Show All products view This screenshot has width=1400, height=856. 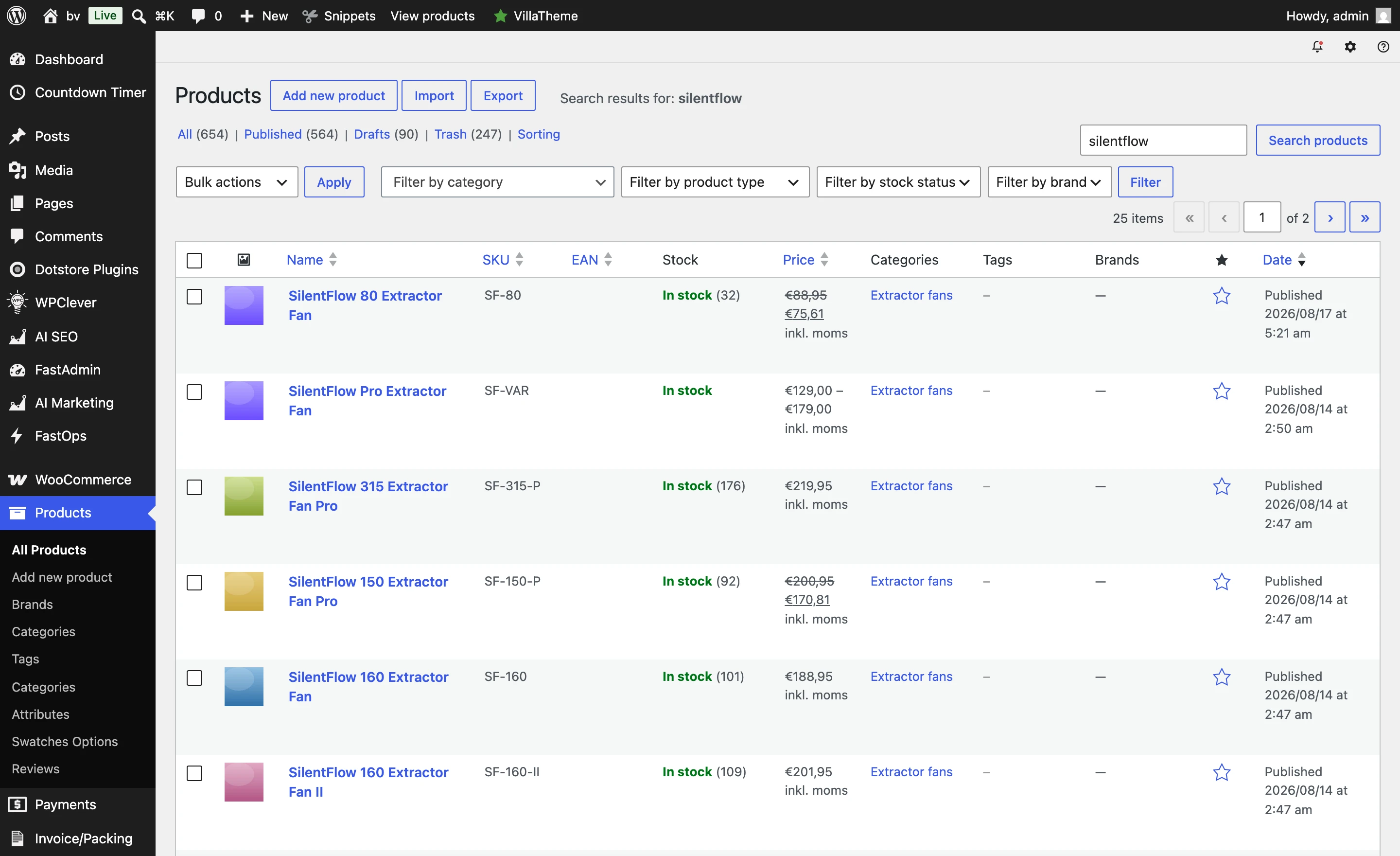[x=185, y=134]
